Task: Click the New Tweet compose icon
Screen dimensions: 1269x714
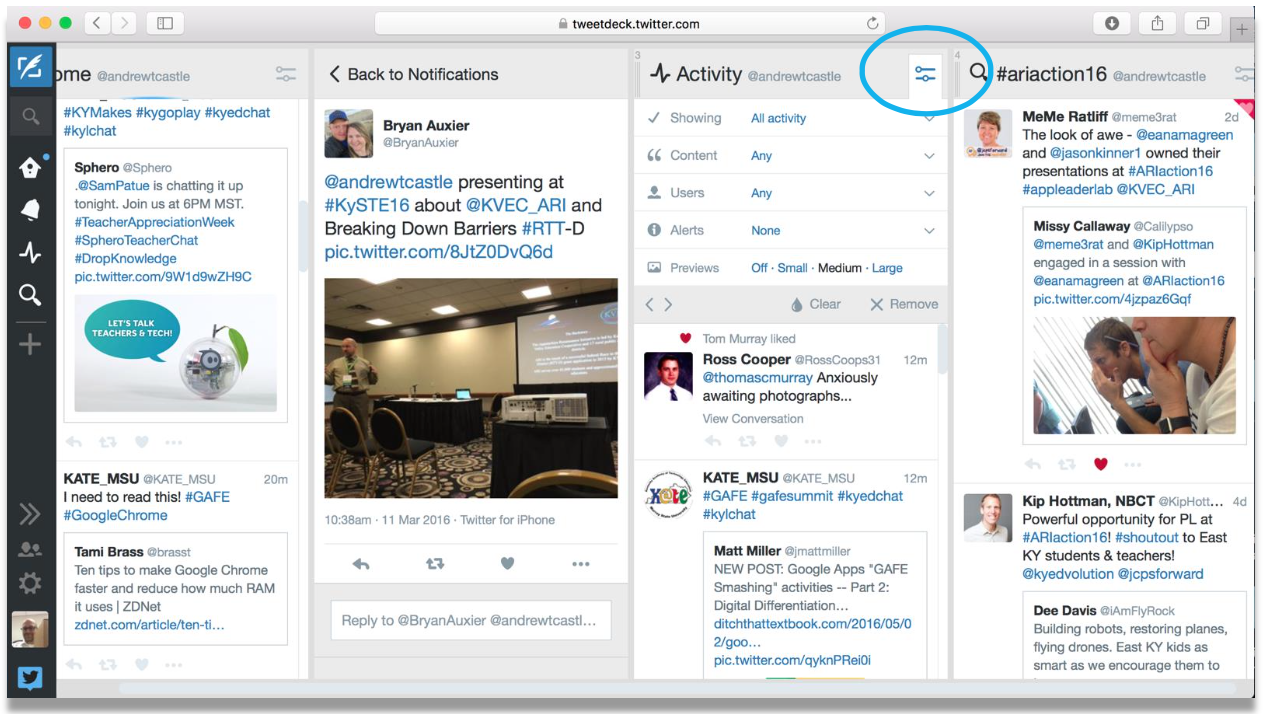Action: [31, 67]
